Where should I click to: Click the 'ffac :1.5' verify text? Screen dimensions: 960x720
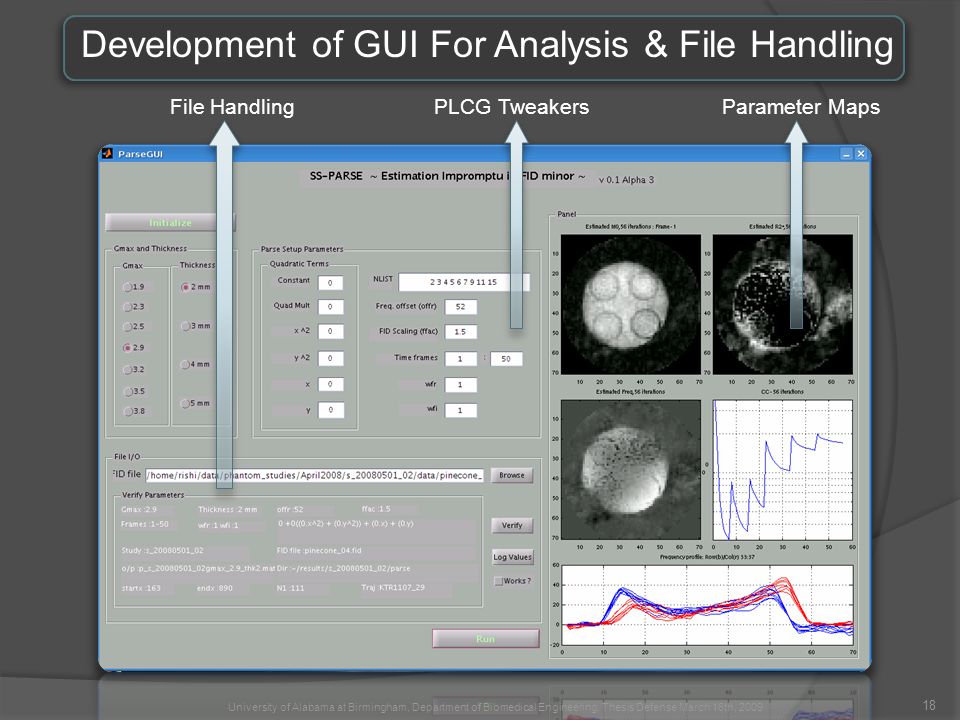(x=376, y=509)
